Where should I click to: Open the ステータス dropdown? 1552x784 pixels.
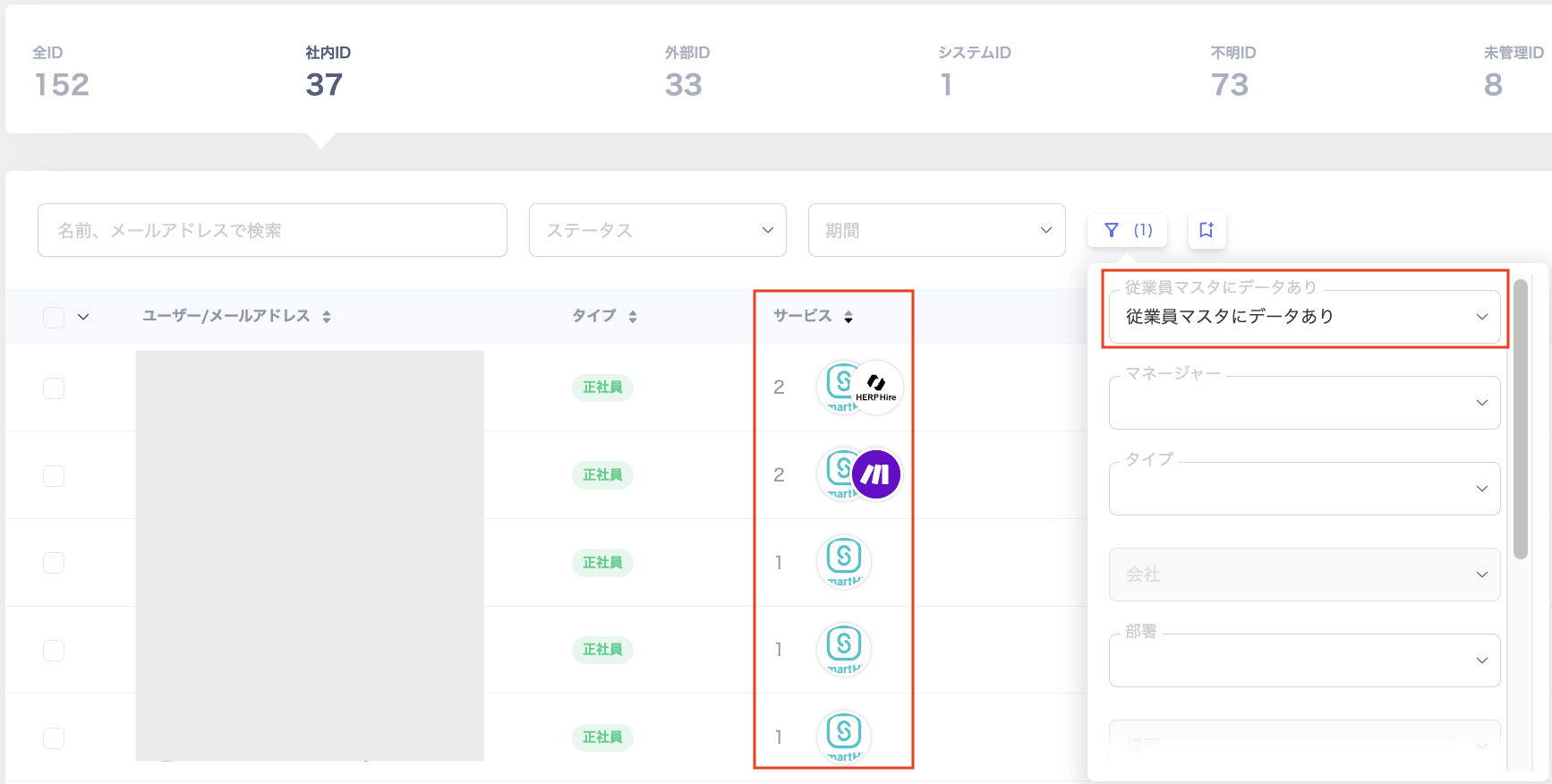click(x=657, y=230)
